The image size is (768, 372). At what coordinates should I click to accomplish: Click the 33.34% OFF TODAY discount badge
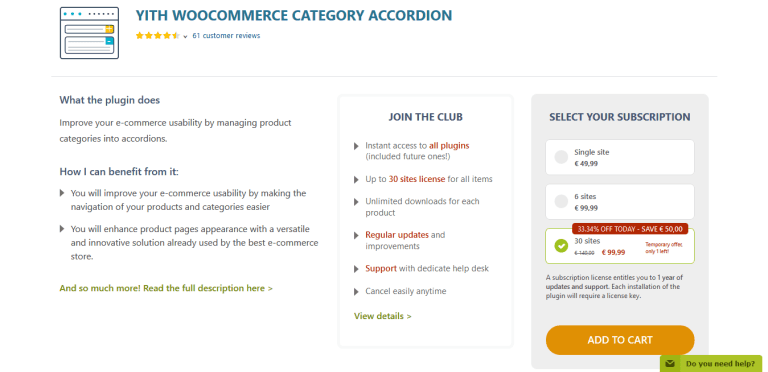[630, 229]
